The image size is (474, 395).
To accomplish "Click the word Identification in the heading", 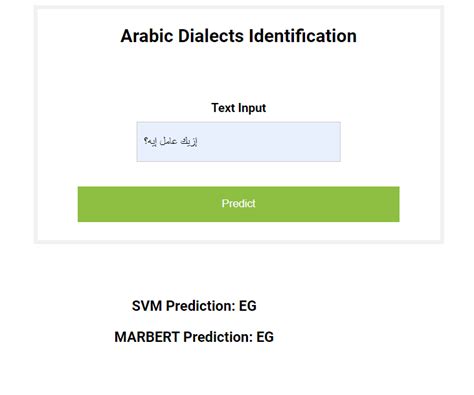I will (303, 36).
